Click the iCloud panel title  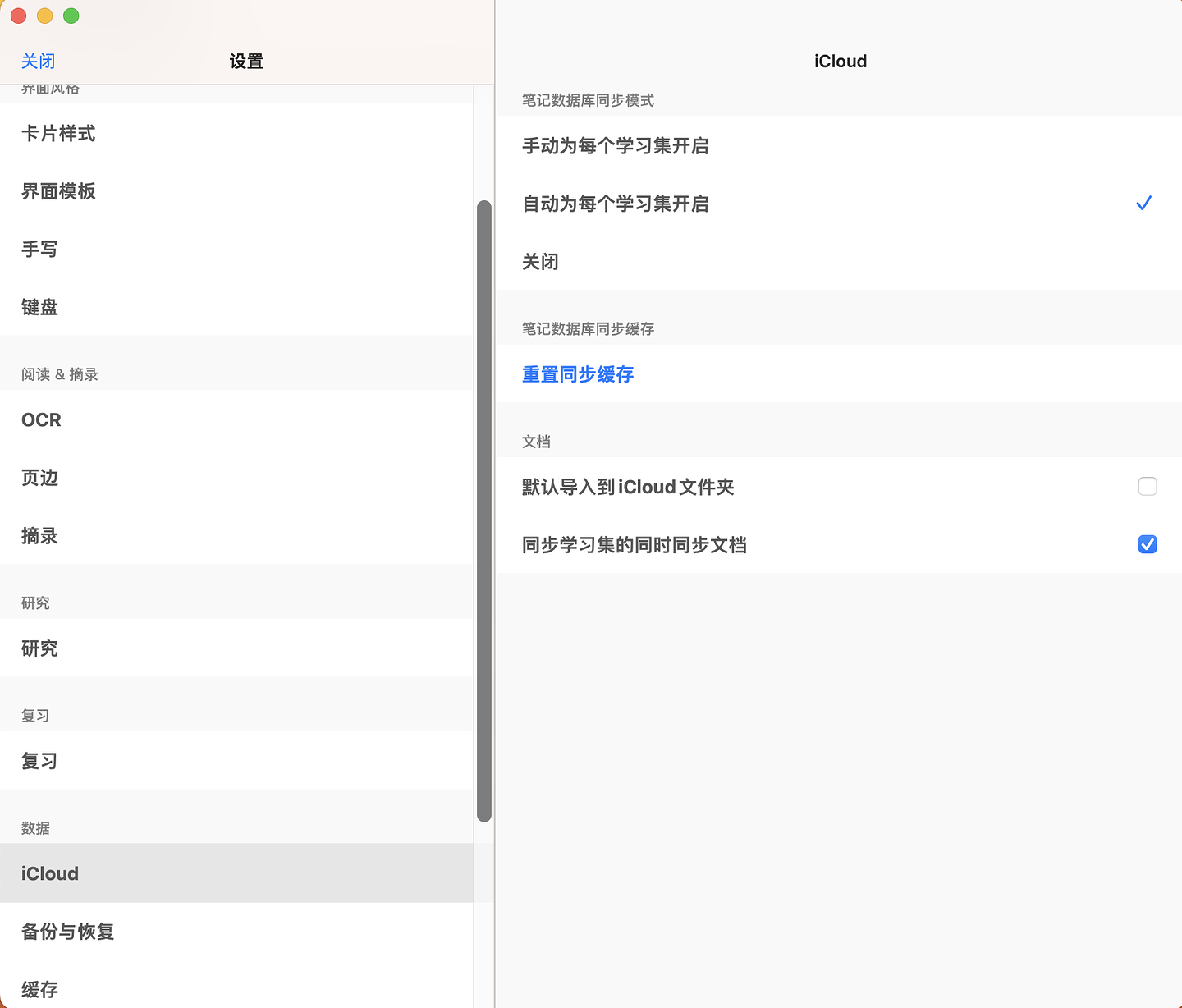pos(841,62)
